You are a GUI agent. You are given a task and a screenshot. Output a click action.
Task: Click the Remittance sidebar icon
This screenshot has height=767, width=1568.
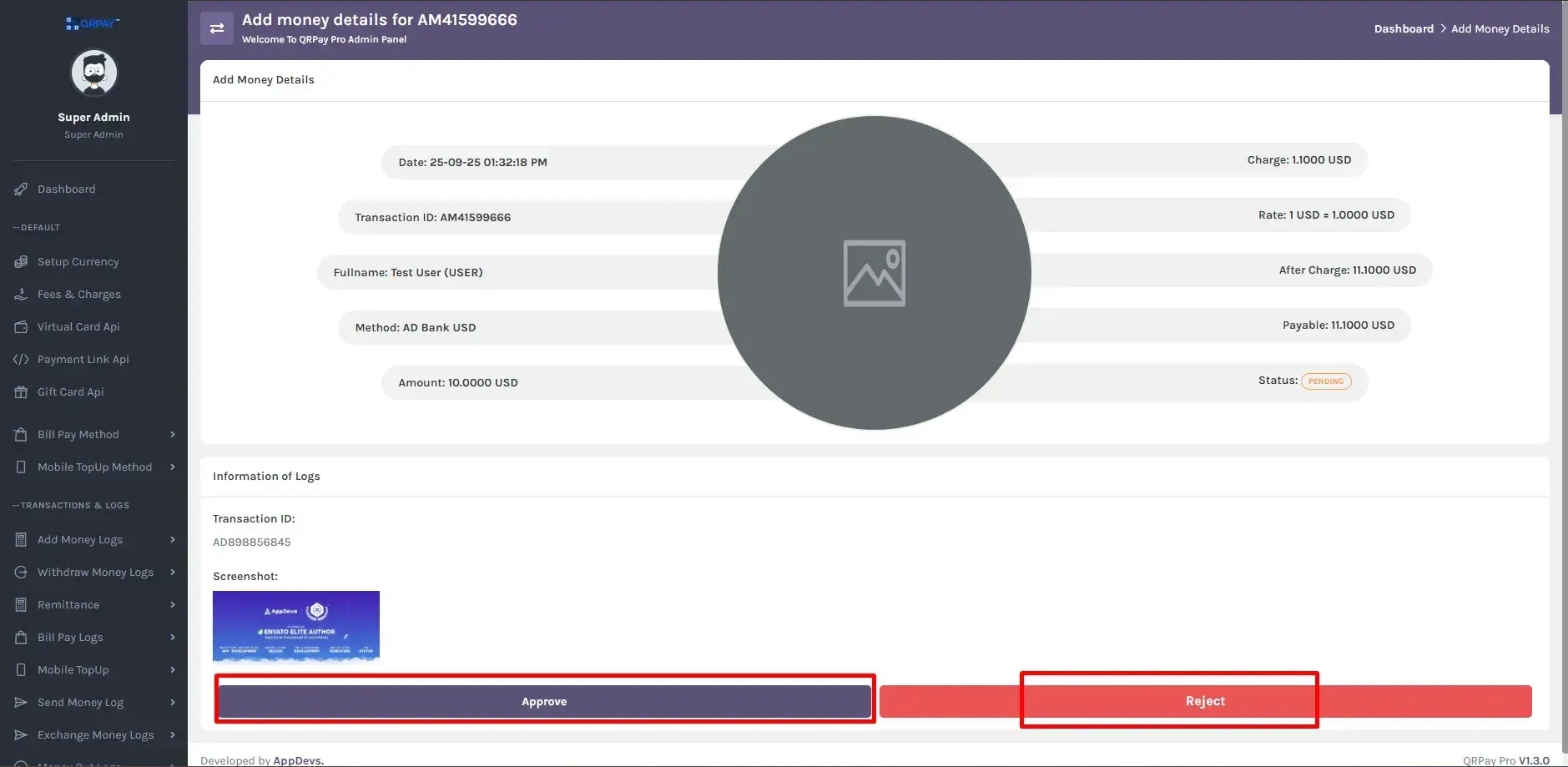click(x=21, y=605)
